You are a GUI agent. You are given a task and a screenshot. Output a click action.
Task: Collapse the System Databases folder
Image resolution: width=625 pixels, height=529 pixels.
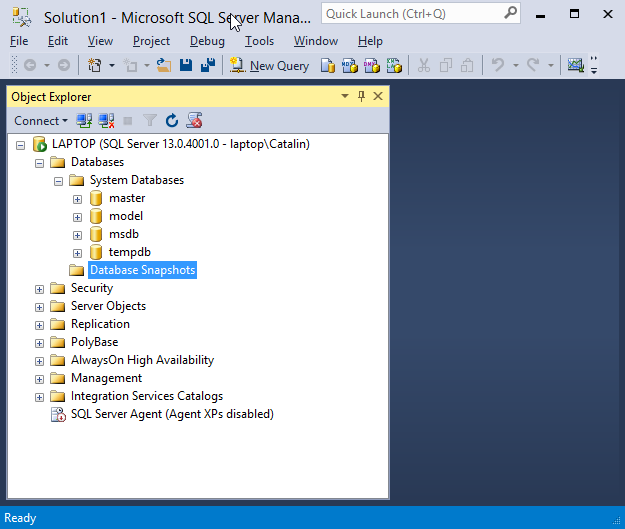pos(58,181)
